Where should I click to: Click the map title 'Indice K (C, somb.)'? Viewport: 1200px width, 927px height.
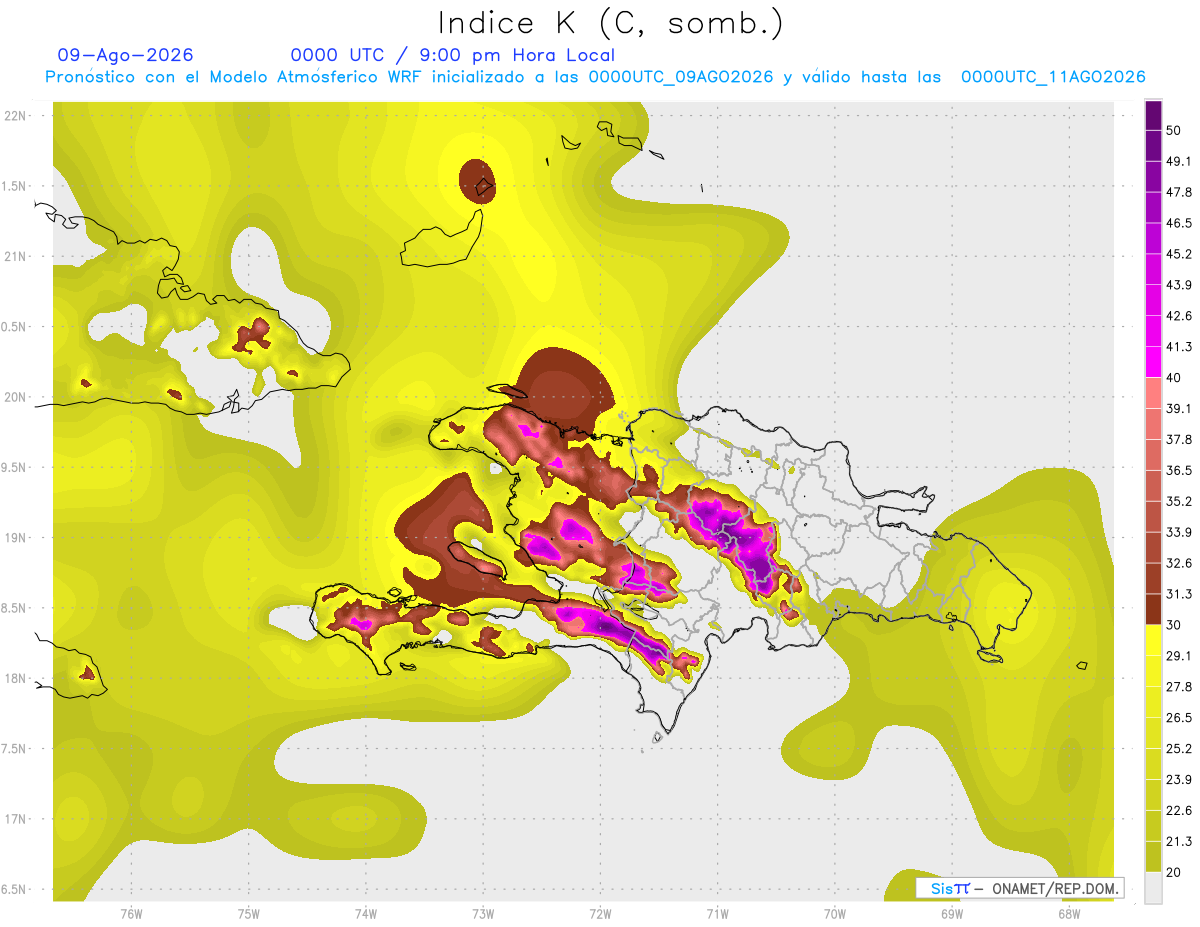point(610,23)
